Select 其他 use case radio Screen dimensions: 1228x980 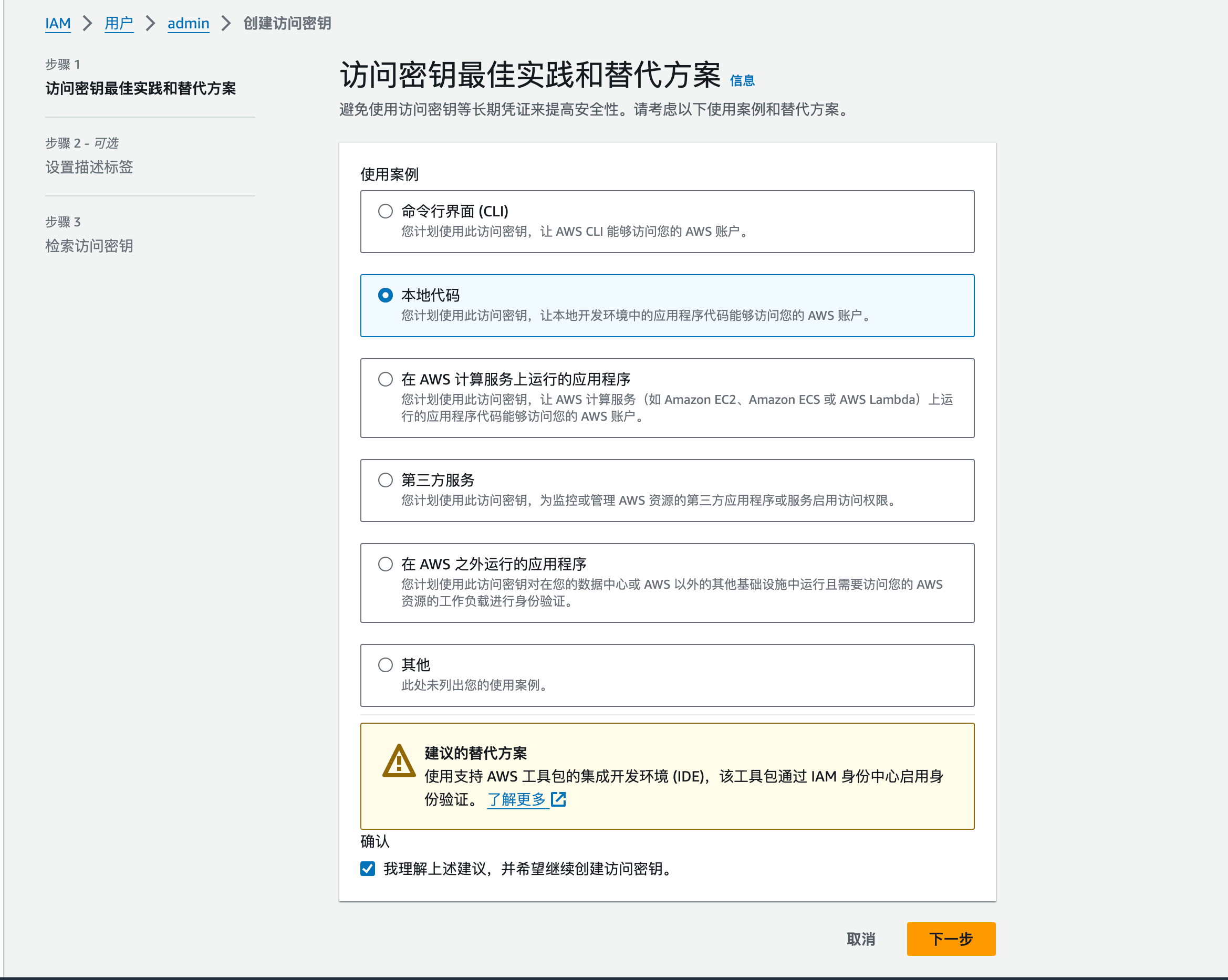click(x=386, y=664)
